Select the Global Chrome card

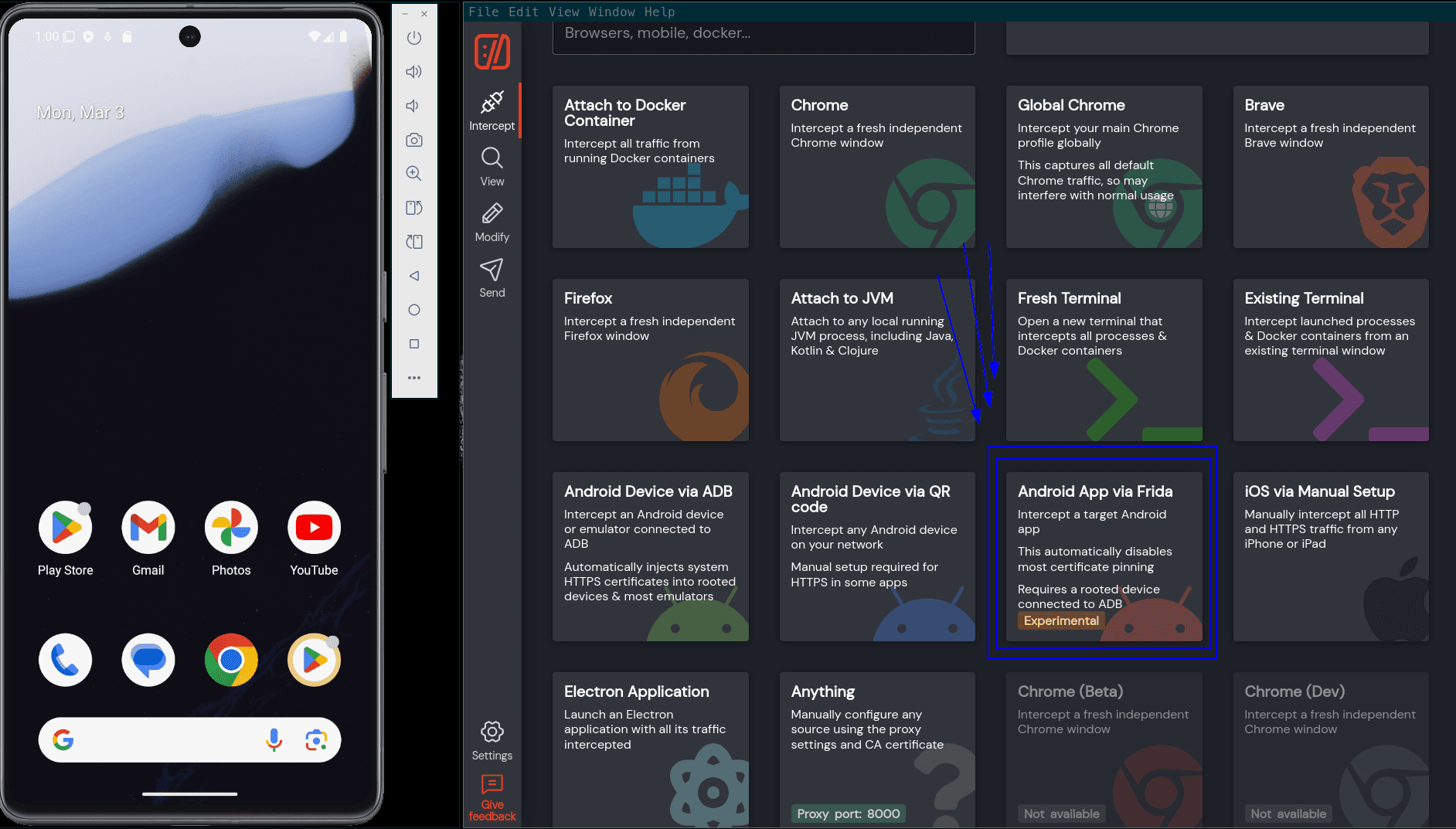point(1104,167)
